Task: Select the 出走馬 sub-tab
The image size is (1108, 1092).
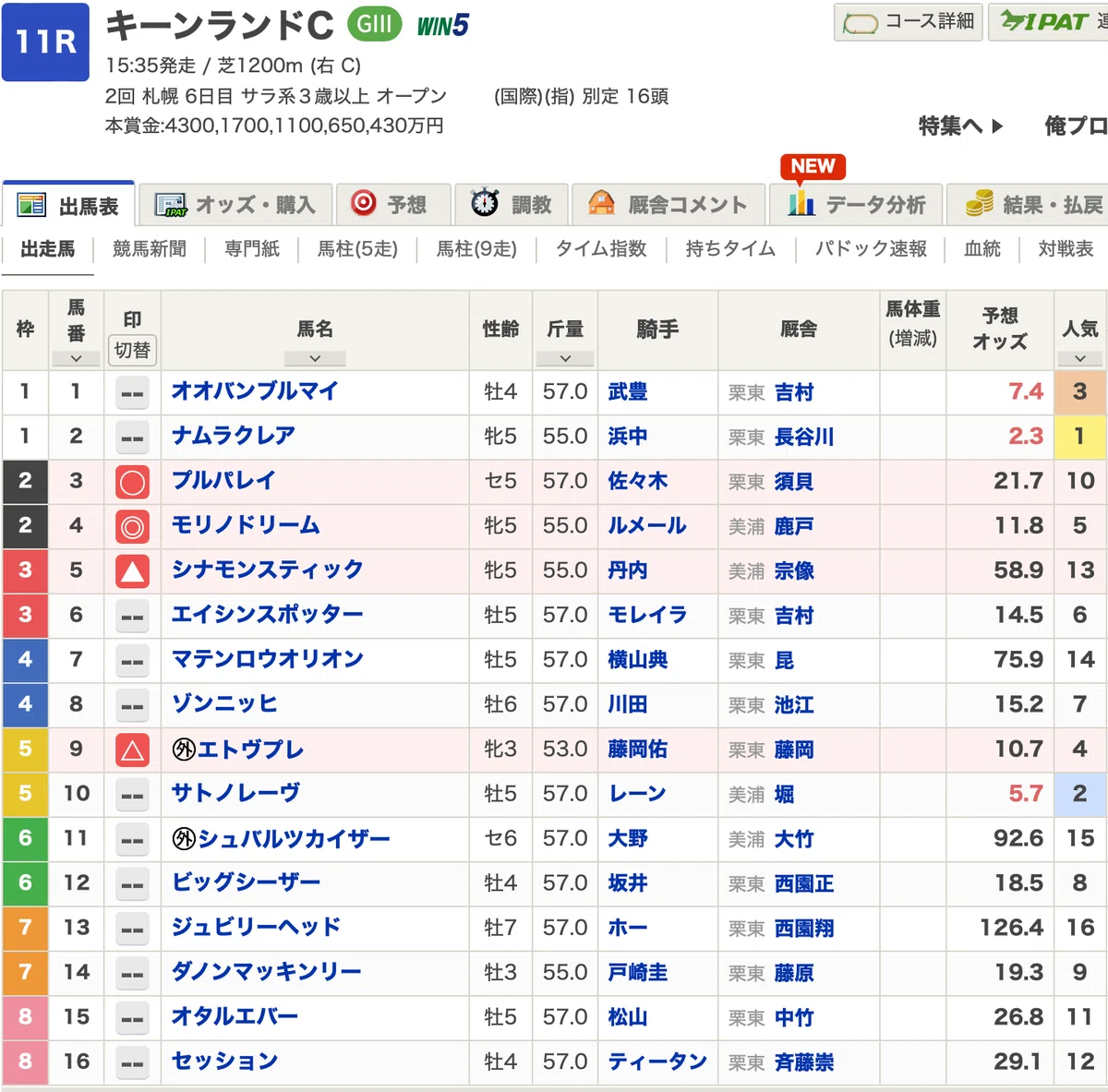Action: (x=47, y=249)
